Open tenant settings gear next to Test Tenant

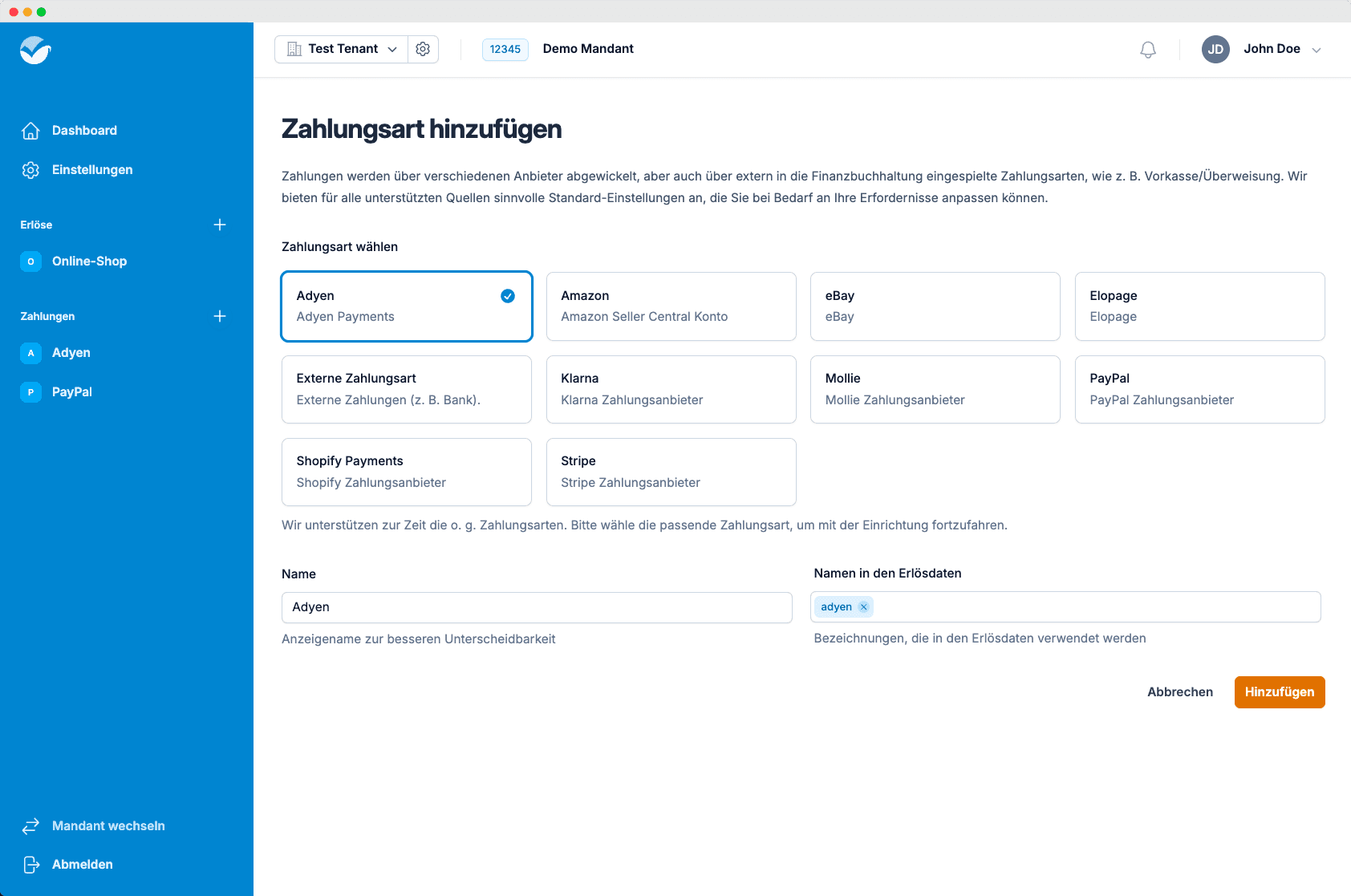pyautogui.click(x=423, y=49)
